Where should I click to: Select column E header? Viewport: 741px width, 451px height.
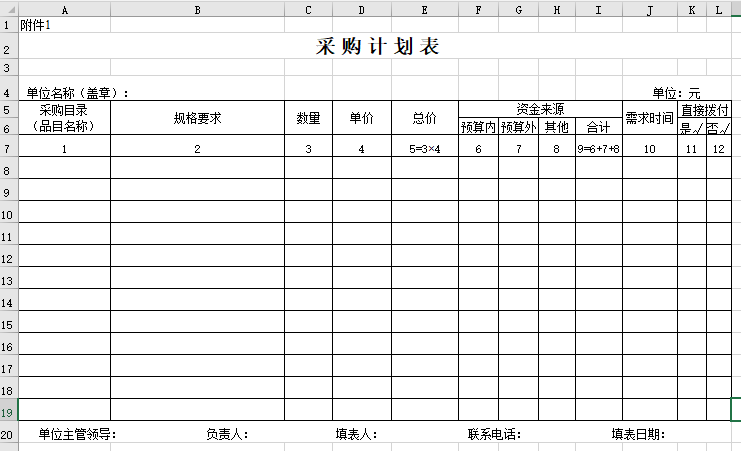(x=424, y=9)
